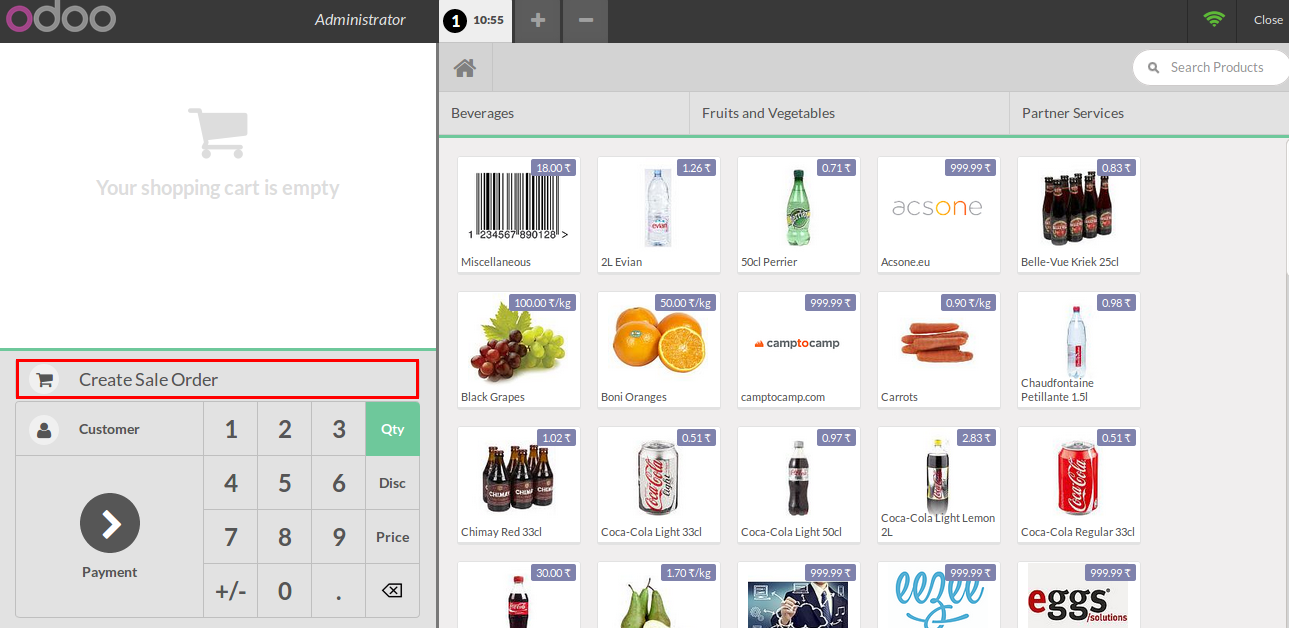This screenshot has height=628, width=1289.
Task: Open the Partner Services category
Action: click(1149, 113)
